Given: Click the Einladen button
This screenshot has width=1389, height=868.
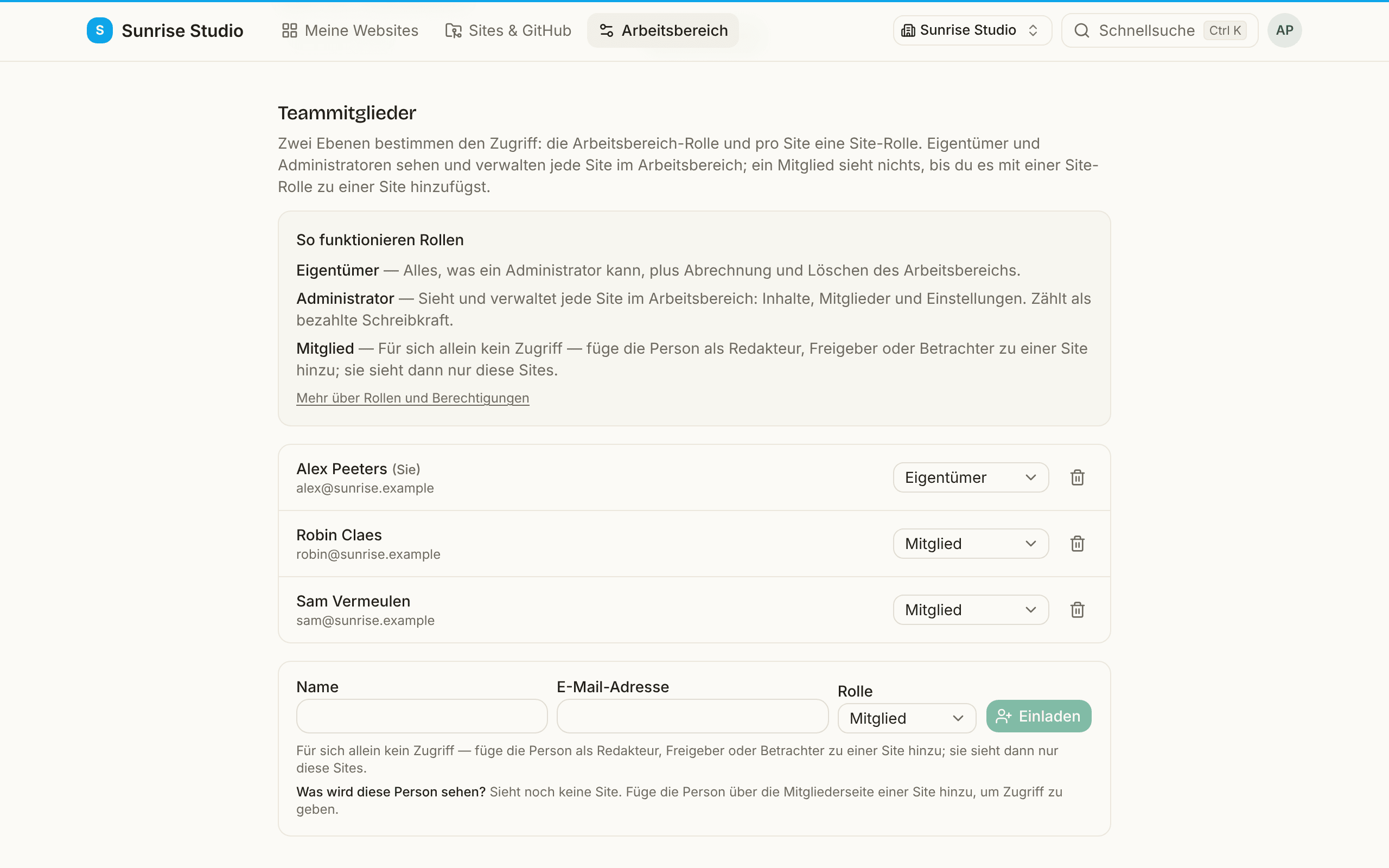Looking at the screenshot, I should (x=1038, y=716).
